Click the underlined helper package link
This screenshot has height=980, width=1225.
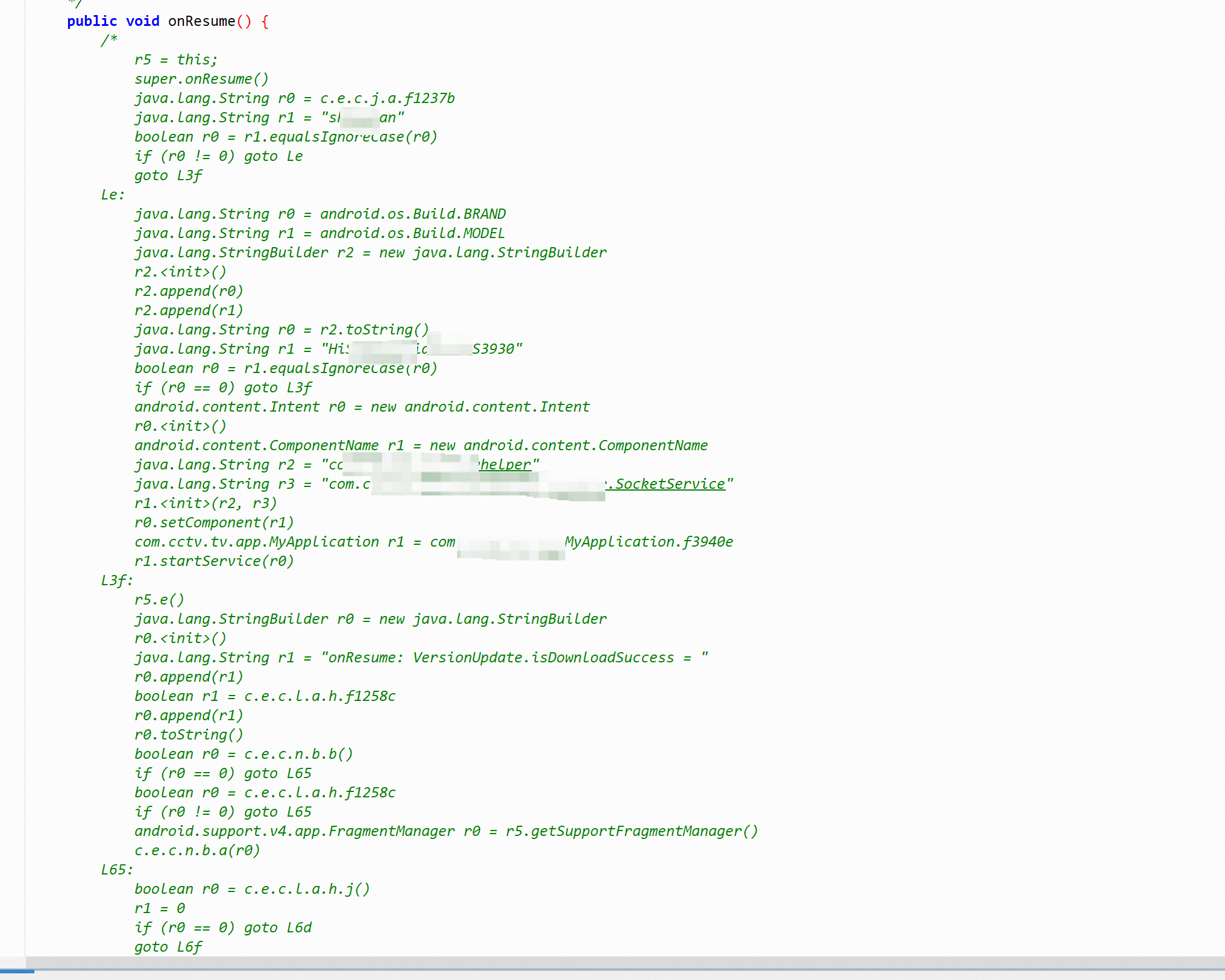[x=505, y=465]
